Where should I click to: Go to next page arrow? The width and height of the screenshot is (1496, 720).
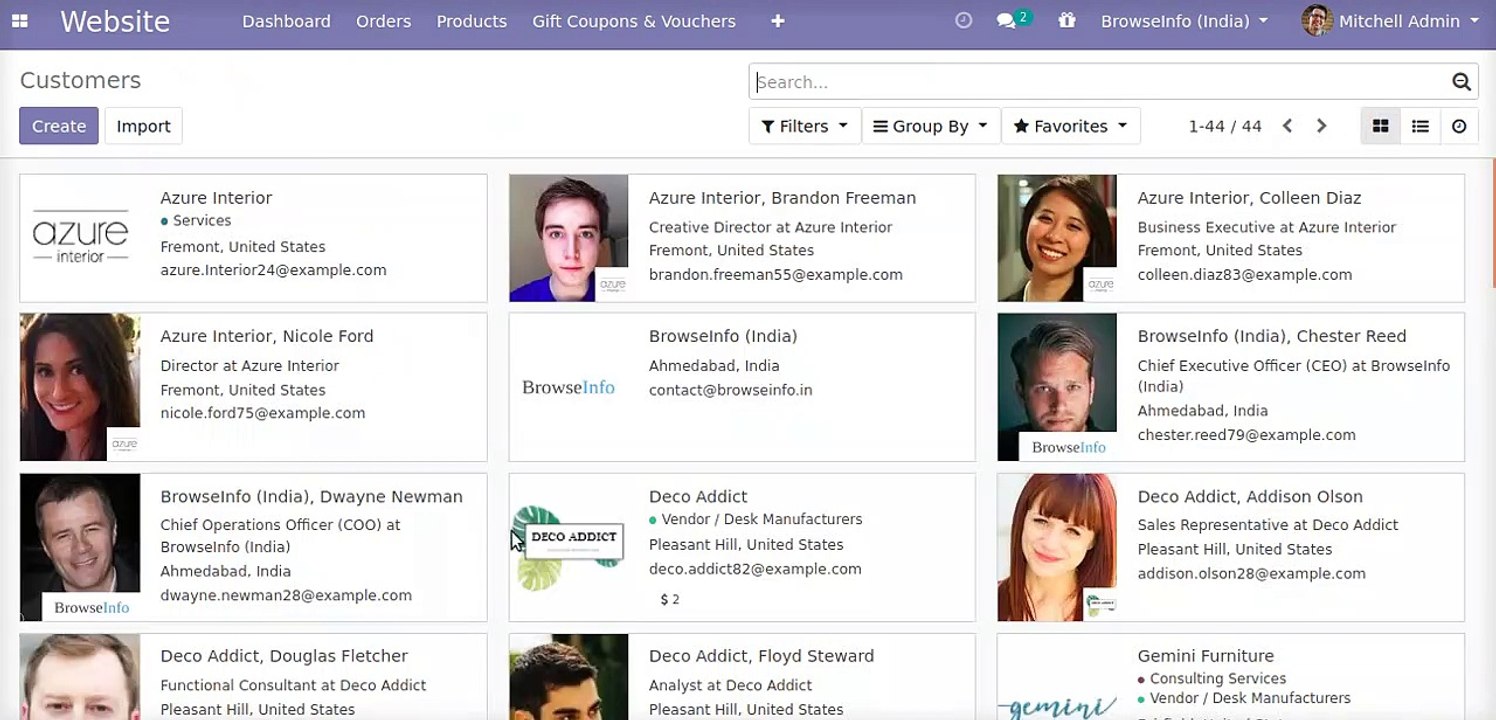coord(1321,126)
